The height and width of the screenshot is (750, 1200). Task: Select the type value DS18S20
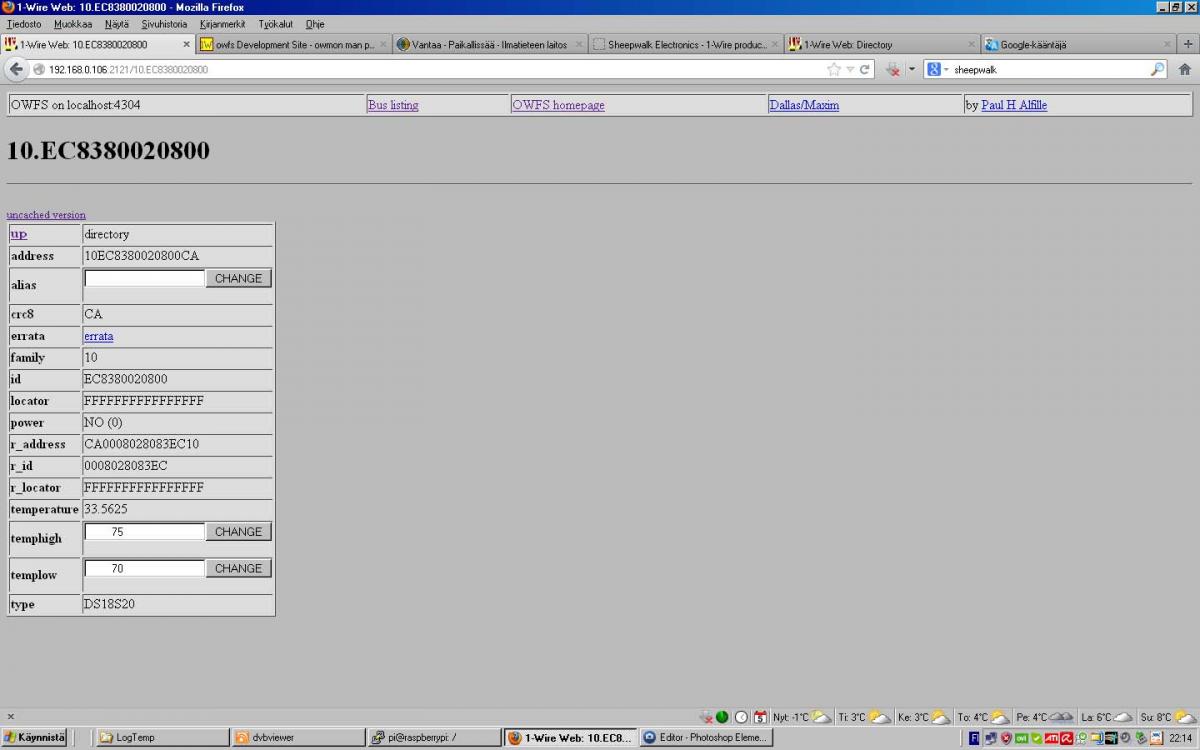(x=110, y=604)
